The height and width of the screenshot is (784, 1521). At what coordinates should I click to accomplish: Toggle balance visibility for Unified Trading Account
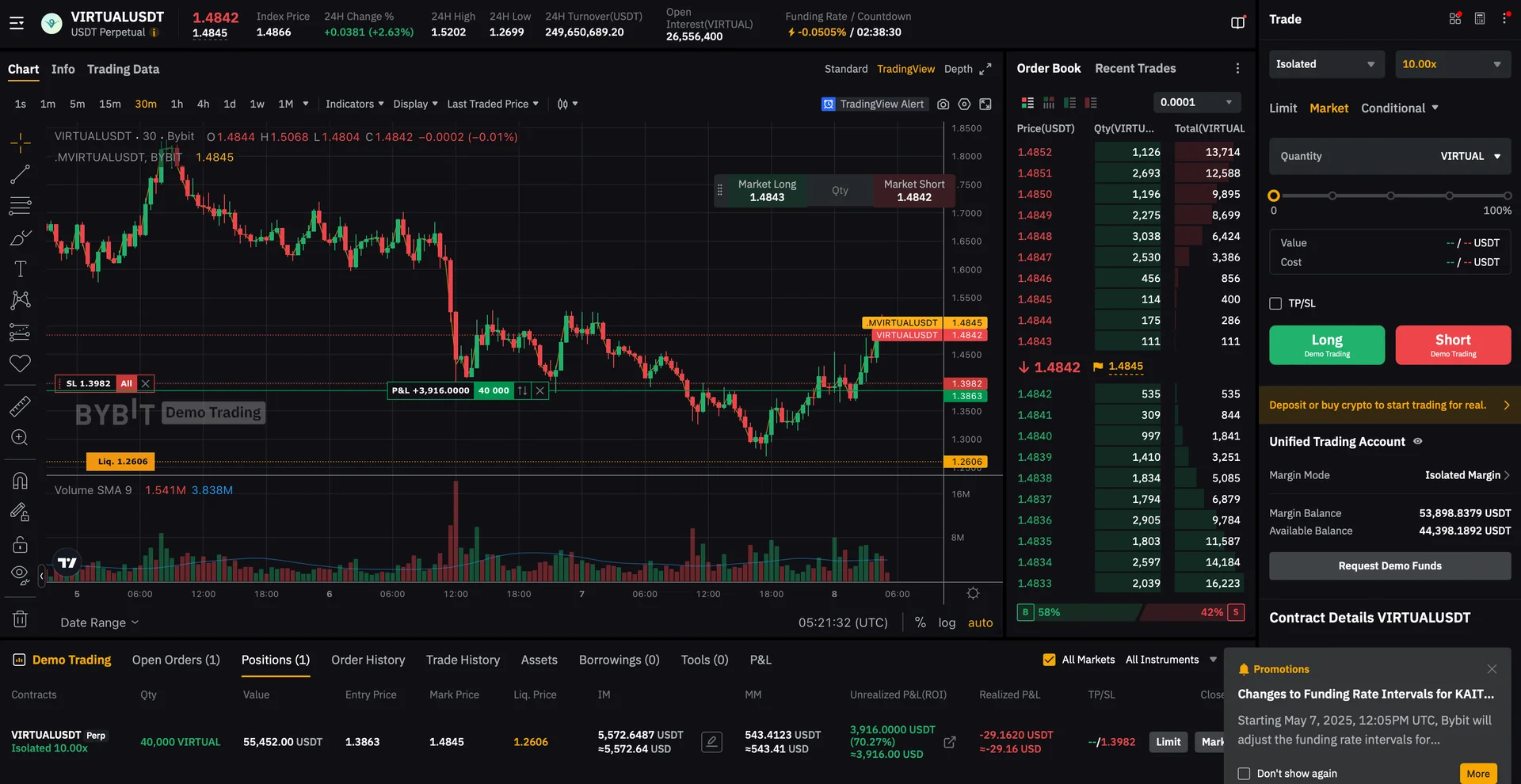1418,441
